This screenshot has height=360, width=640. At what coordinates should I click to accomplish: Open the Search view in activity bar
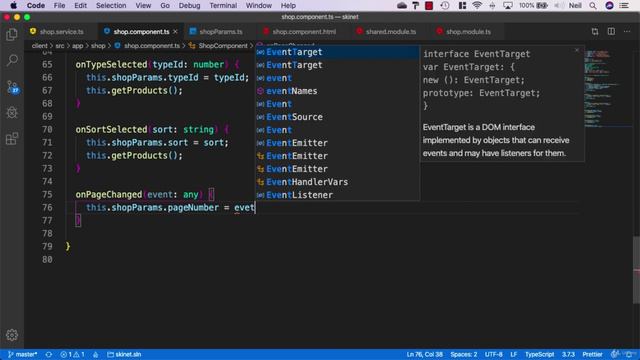click(x=12, y=61)
